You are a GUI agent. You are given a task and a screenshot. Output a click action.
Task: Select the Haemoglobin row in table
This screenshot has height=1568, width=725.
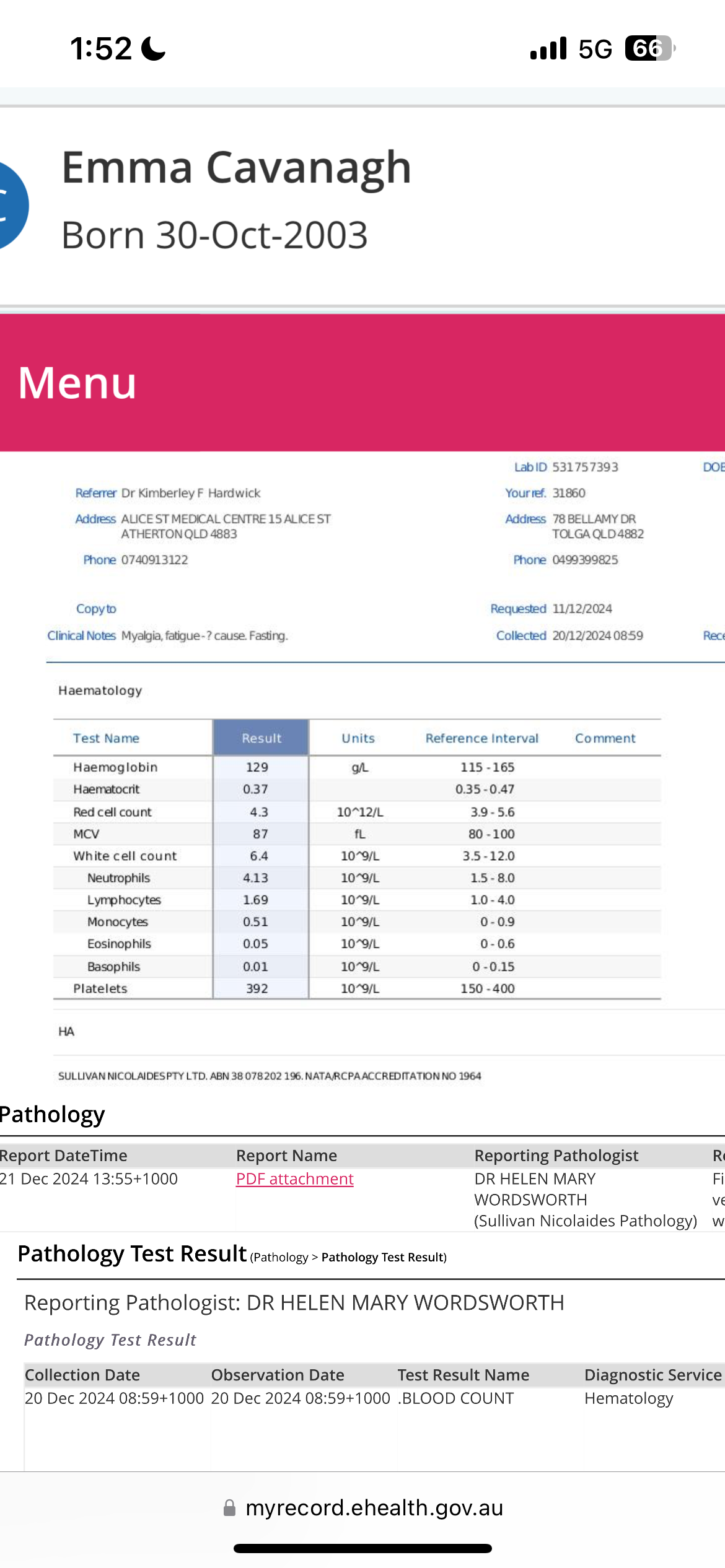pos(115,767)
